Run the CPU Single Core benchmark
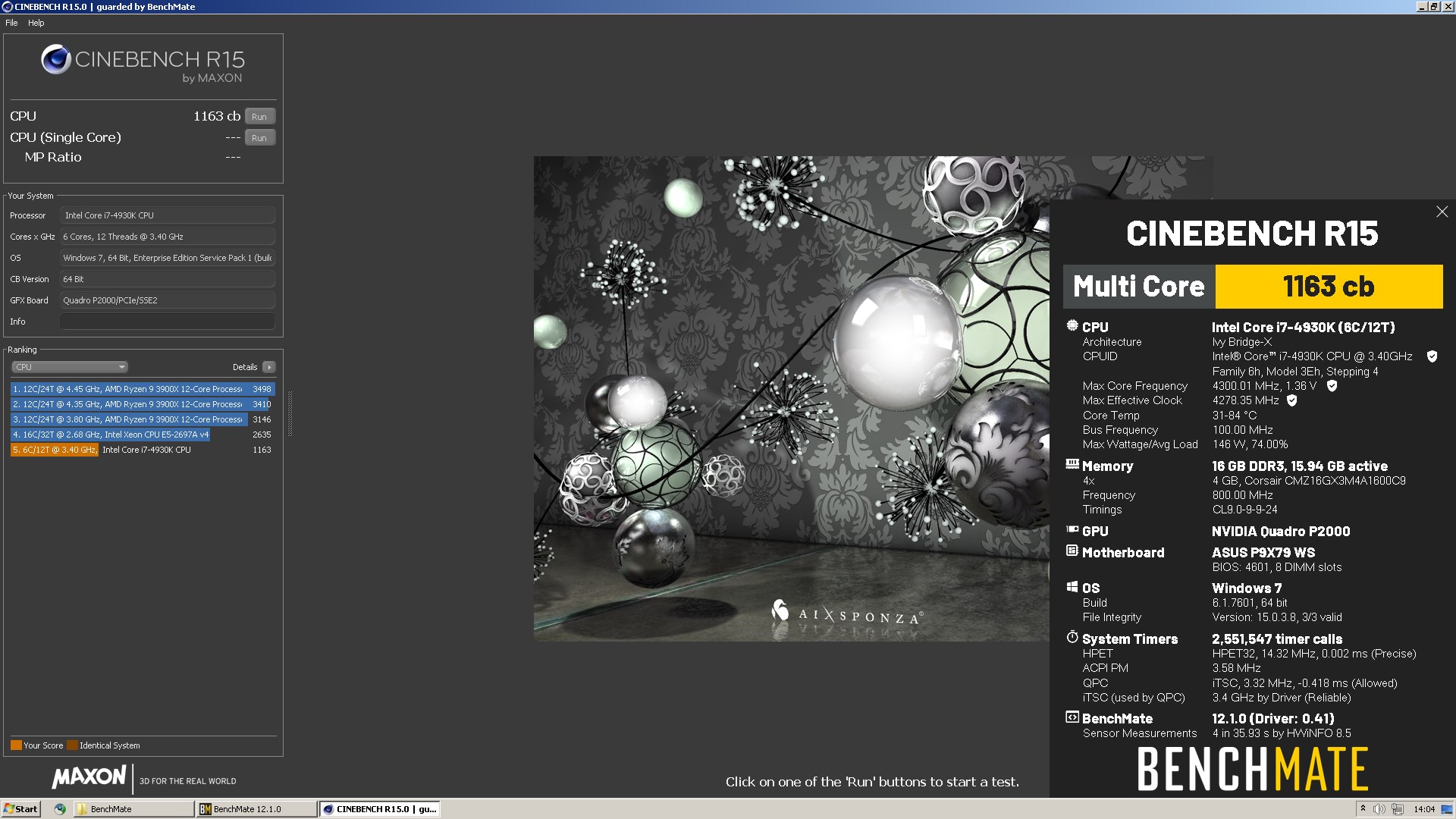This screenshot has width=1456, height=819. 259,138
